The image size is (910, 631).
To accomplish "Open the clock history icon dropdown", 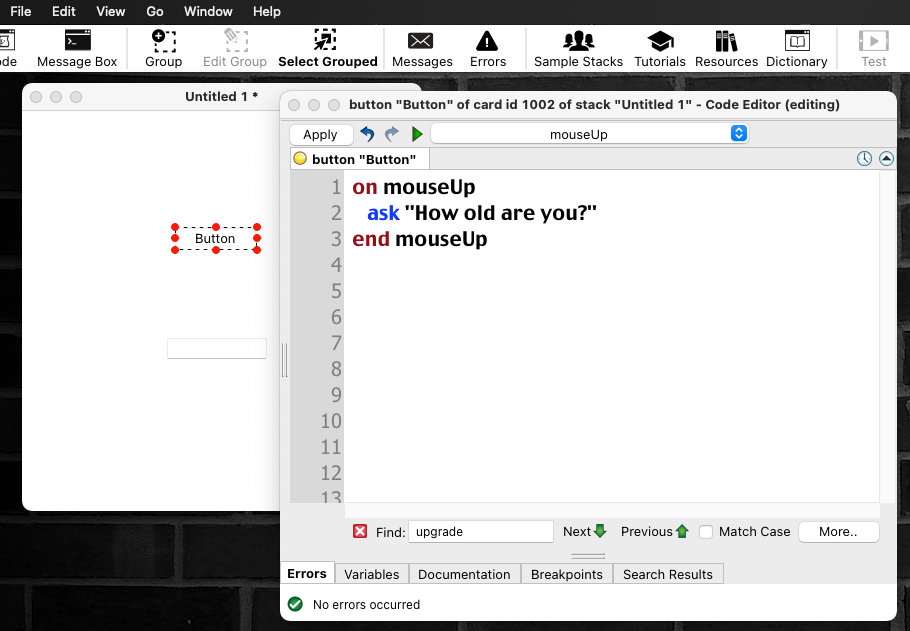I will pos(865,159).
